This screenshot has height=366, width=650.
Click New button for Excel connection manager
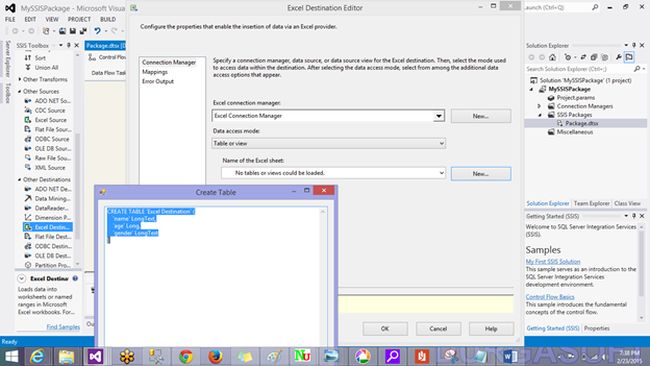point(481,116)
